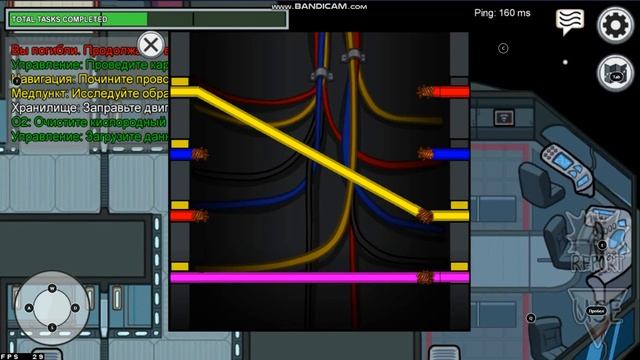The width and height of the screenshot is (640, 360).
Task: Click the 'Управление: Загрузите' task line
Action: 89,136
